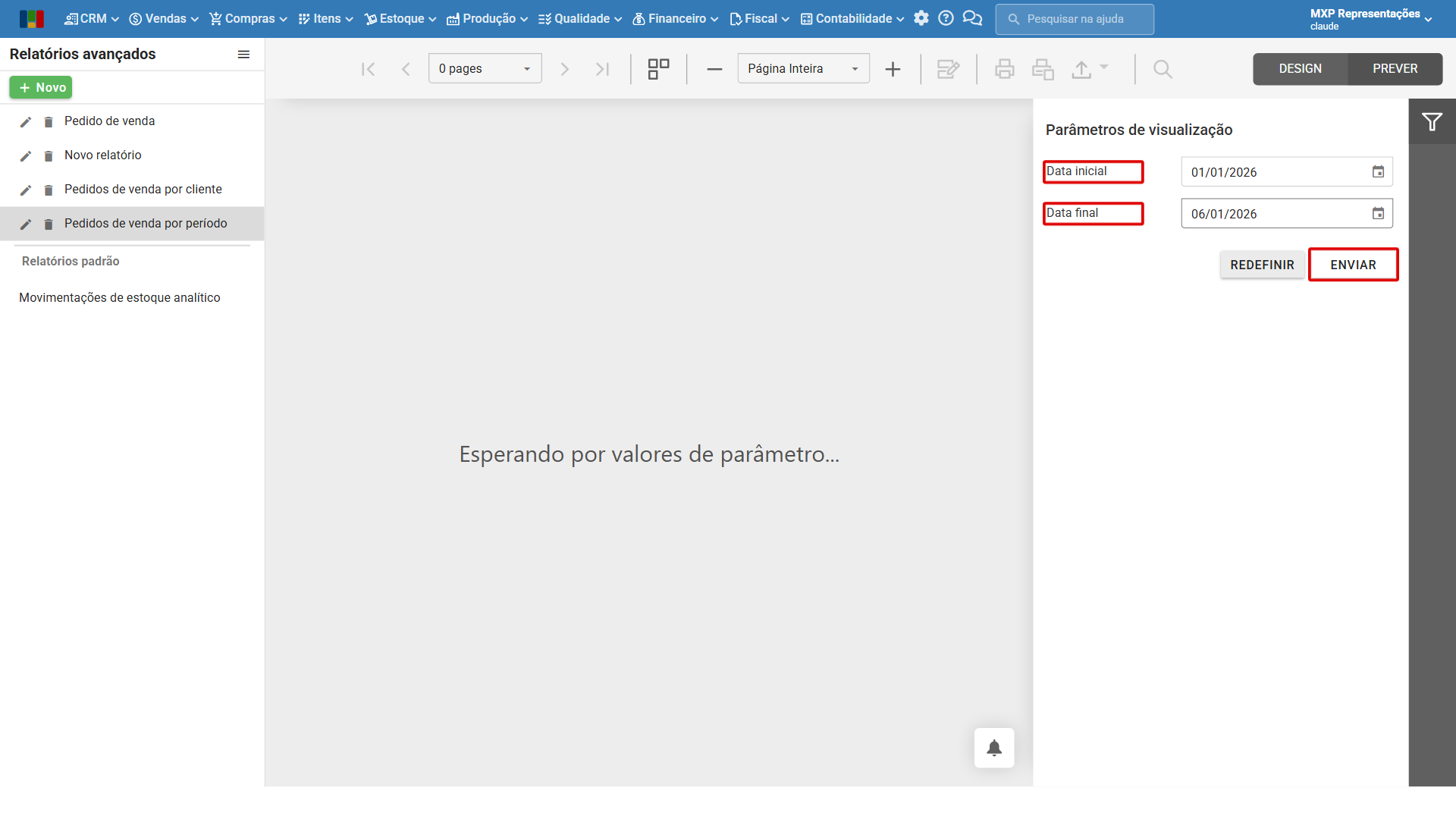Click the Data final date field
1456x819 pixels.
tap(1286, 214)
